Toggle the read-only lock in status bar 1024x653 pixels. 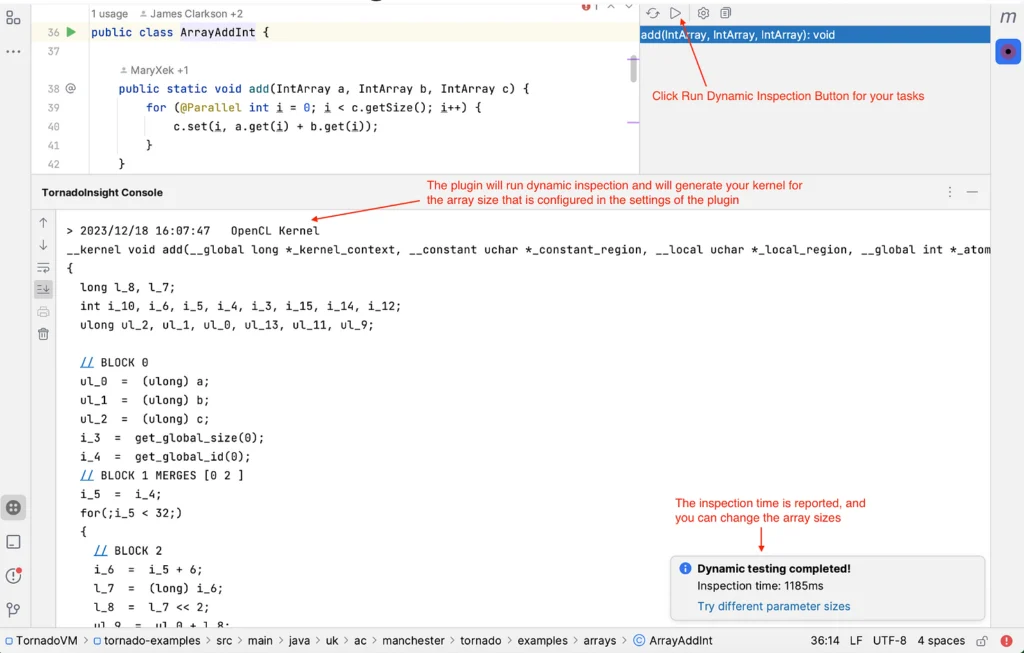982,641
